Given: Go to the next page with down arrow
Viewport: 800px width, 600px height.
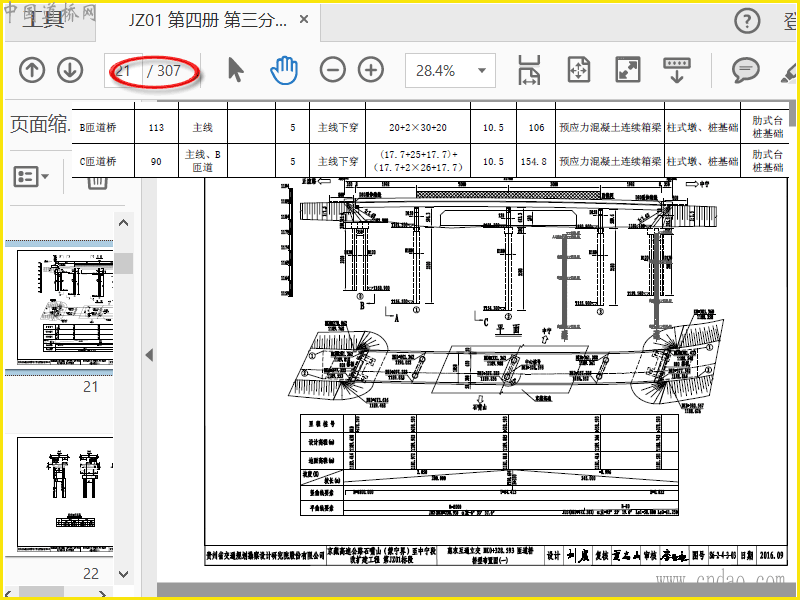Looking at the screenshot, I should (x=69, y=70).
